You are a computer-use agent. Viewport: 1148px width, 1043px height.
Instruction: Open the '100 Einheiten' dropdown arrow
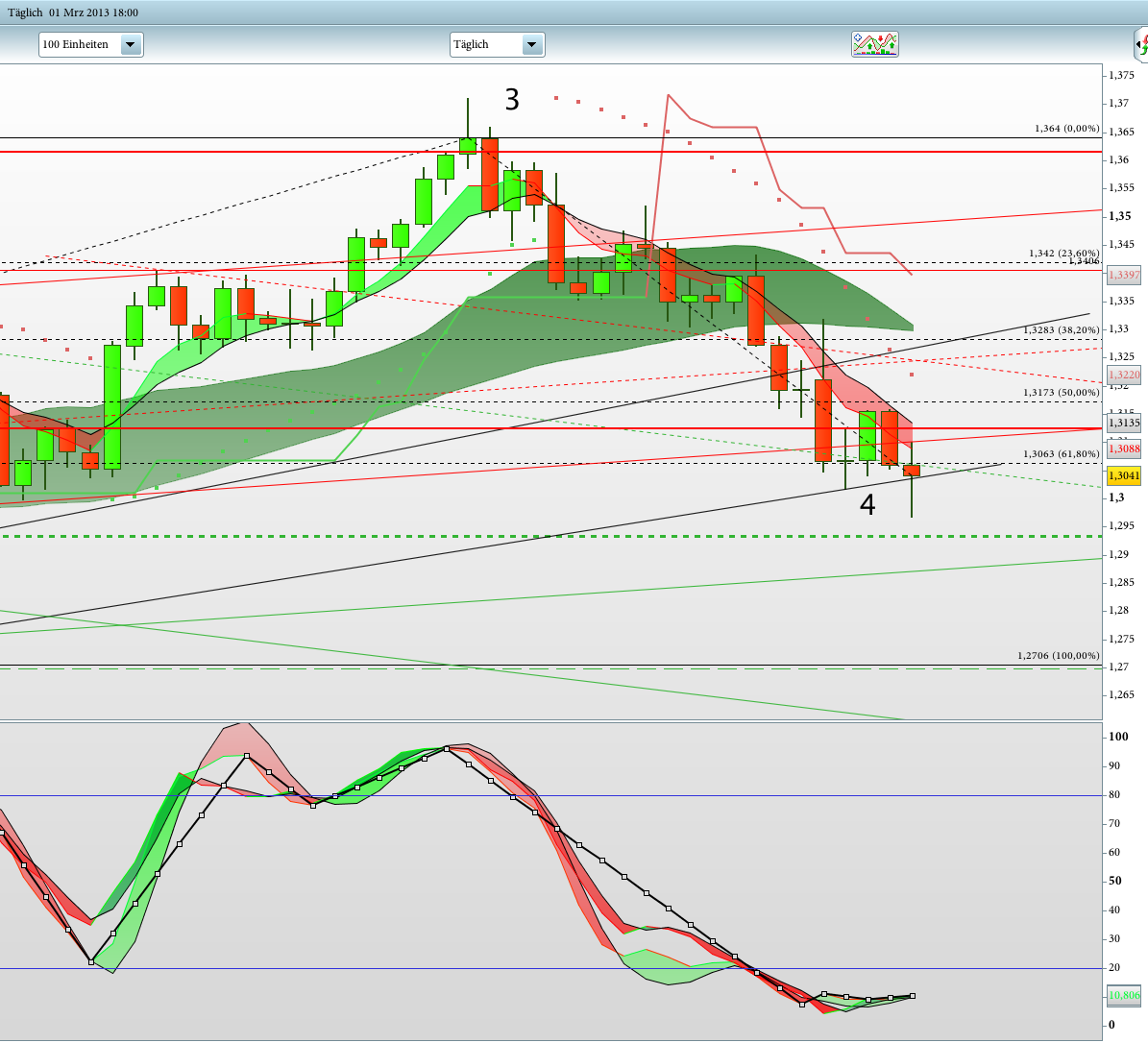click(x=131, y=44)
